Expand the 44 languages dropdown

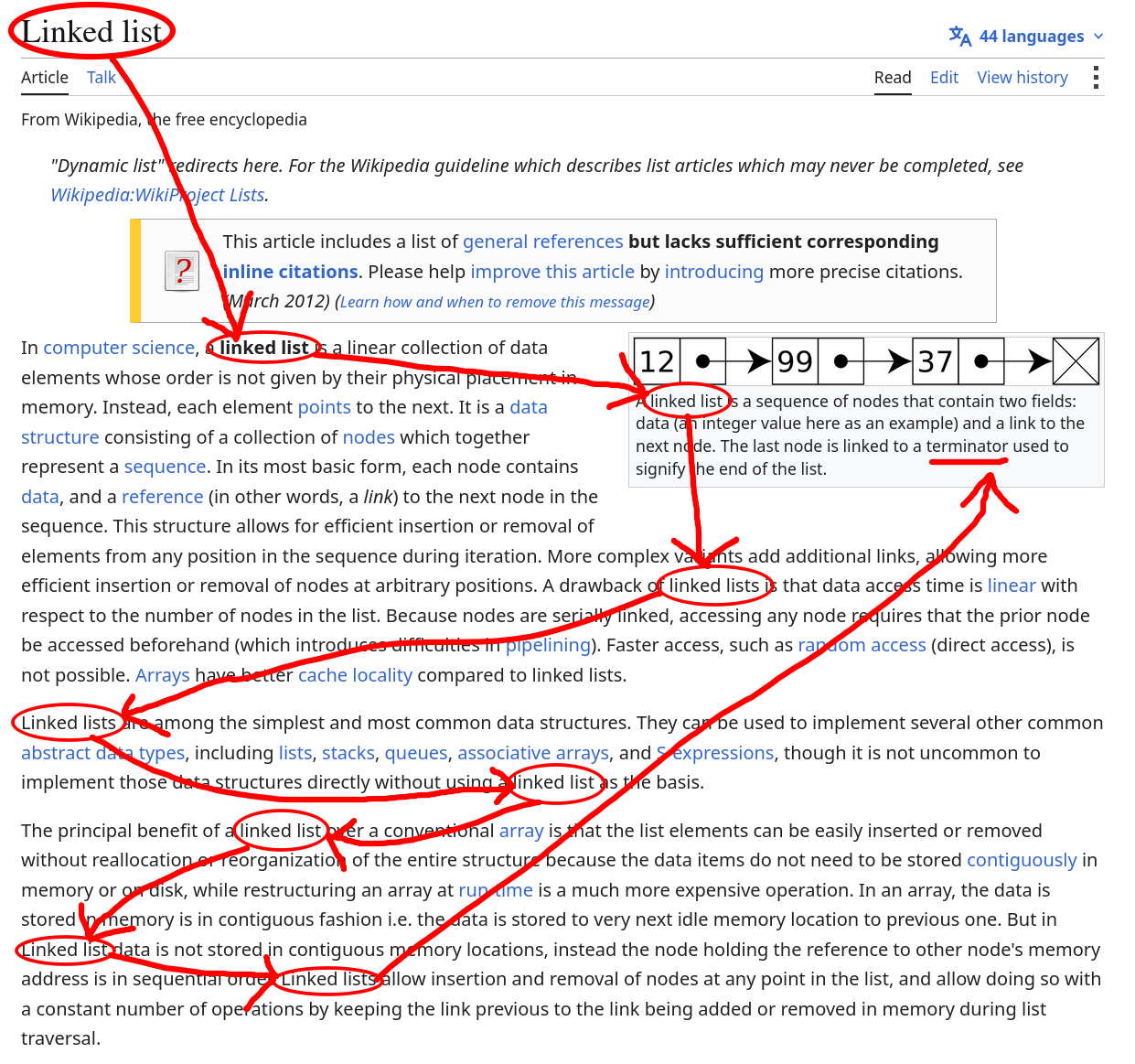point(1026,37)
